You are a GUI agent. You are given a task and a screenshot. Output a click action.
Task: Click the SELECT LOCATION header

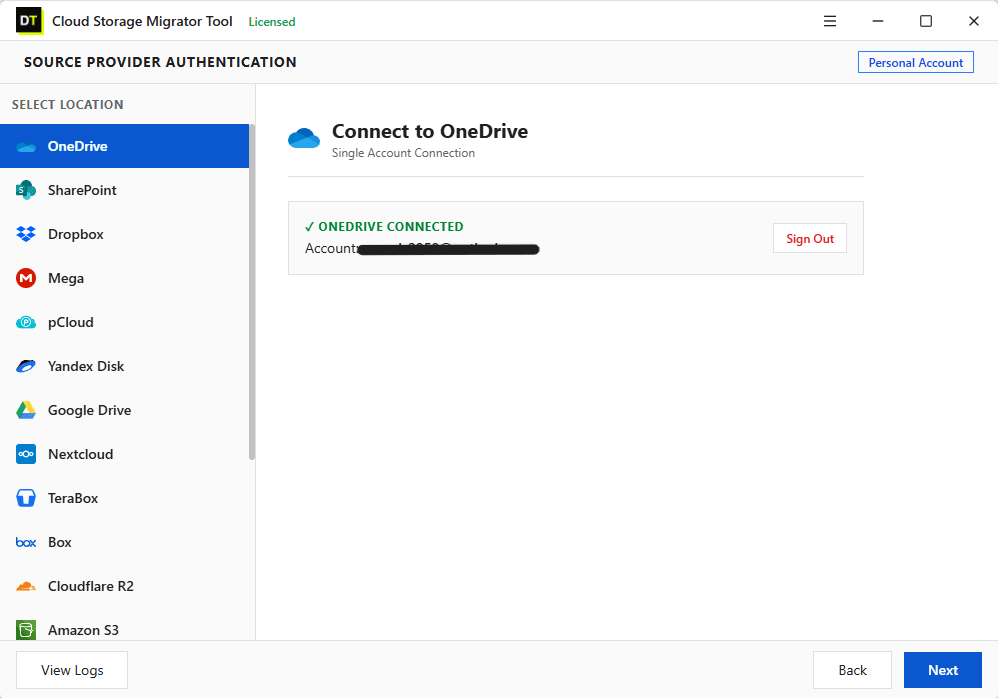pos(67,104)
